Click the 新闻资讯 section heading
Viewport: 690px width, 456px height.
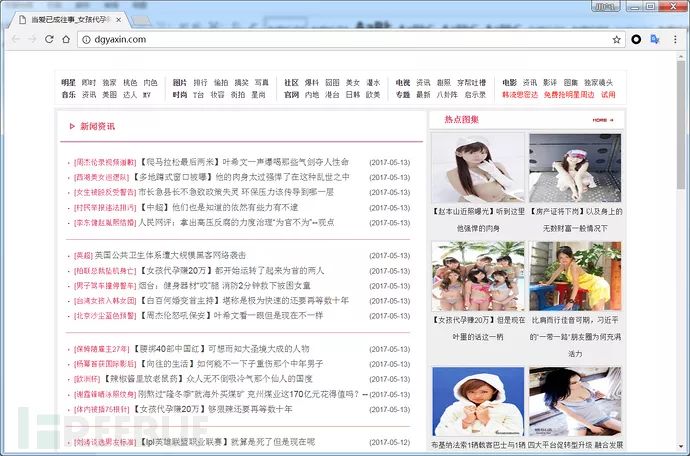(97, 127)
